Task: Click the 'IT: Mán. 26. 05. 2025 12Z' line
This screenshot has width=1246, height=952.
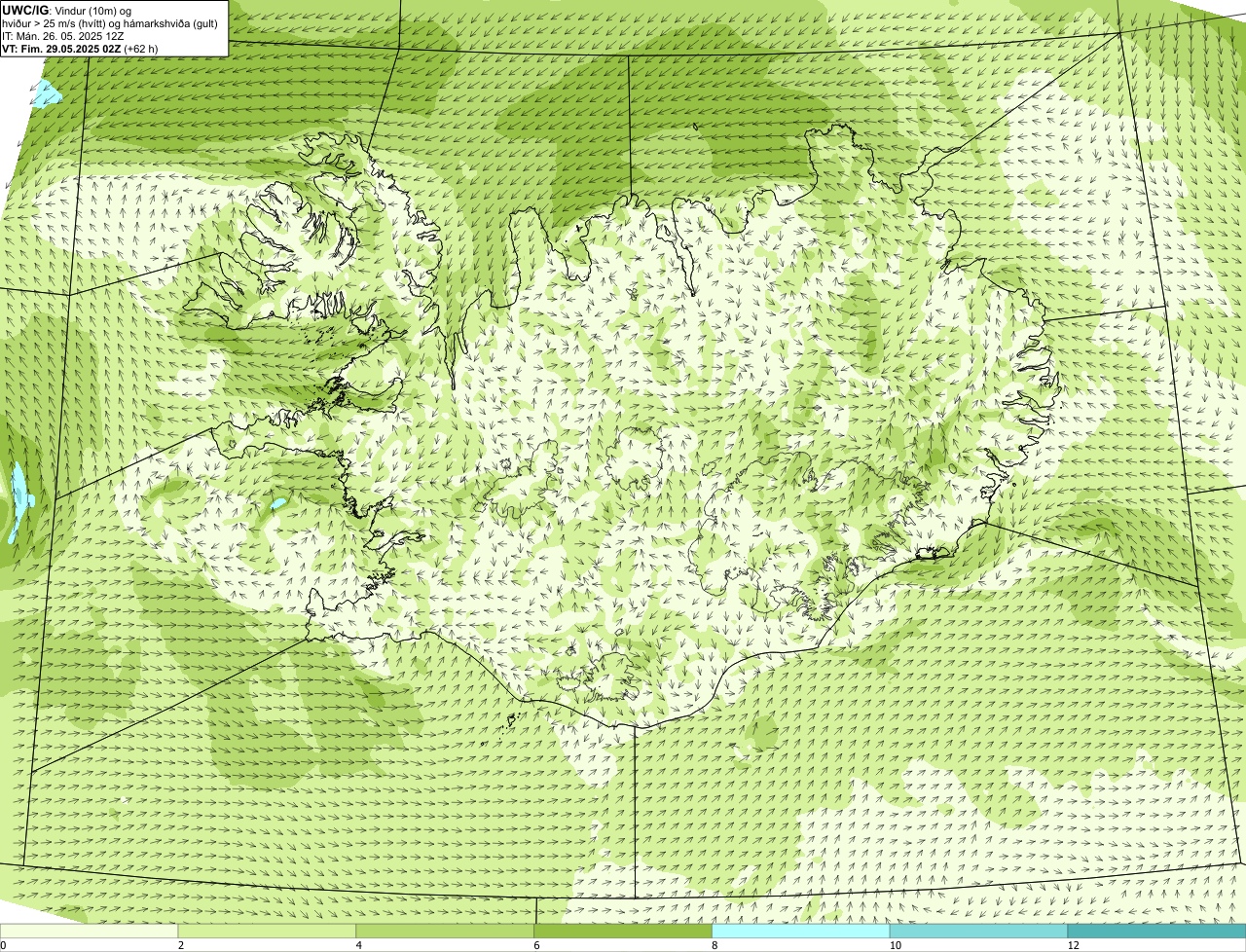Action: pyautogui.click(x=62, y=35)
